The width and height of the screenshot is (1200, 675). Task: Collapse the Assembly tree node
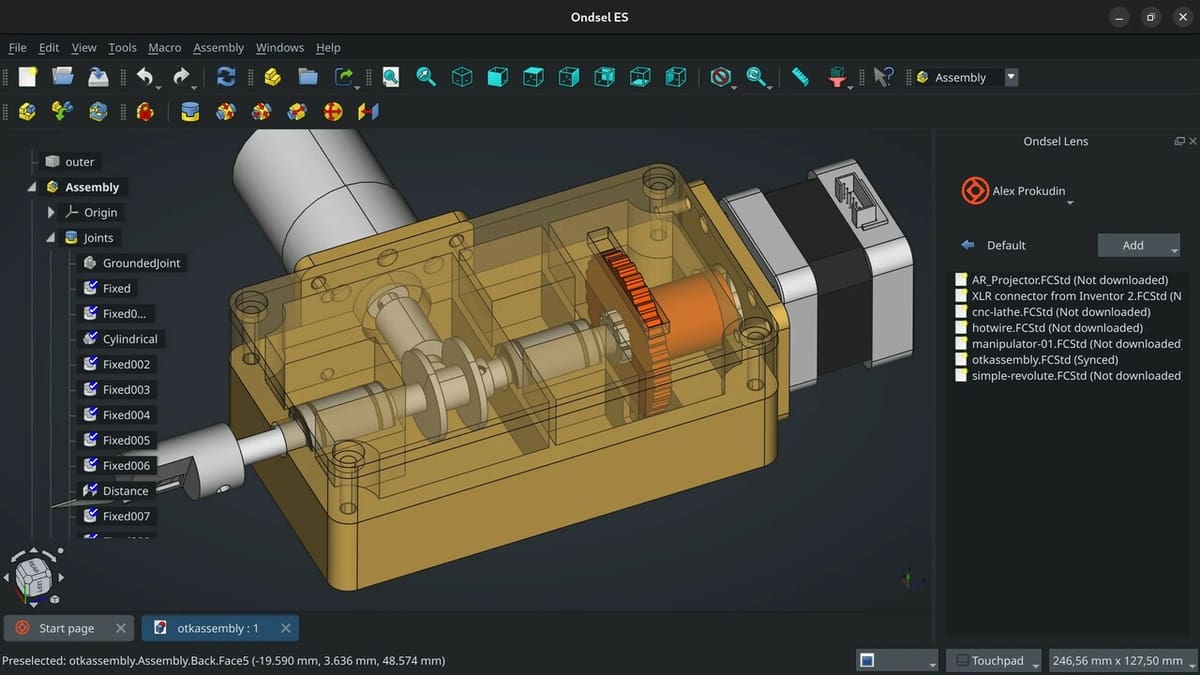coord(32,187)
